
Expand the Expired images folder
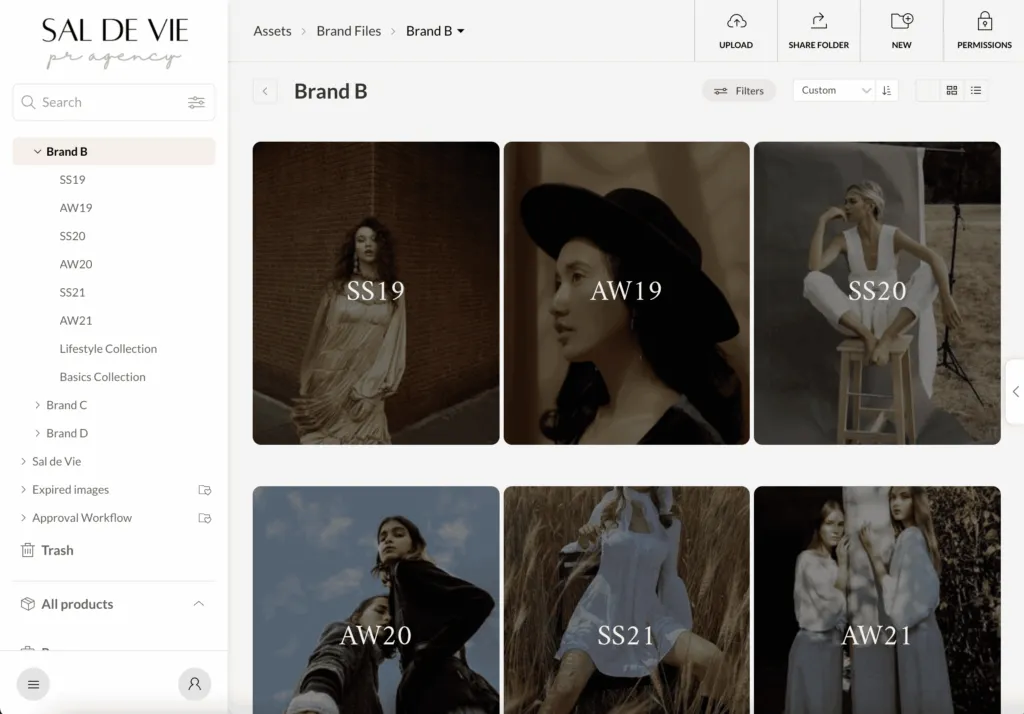click(24, 489)
